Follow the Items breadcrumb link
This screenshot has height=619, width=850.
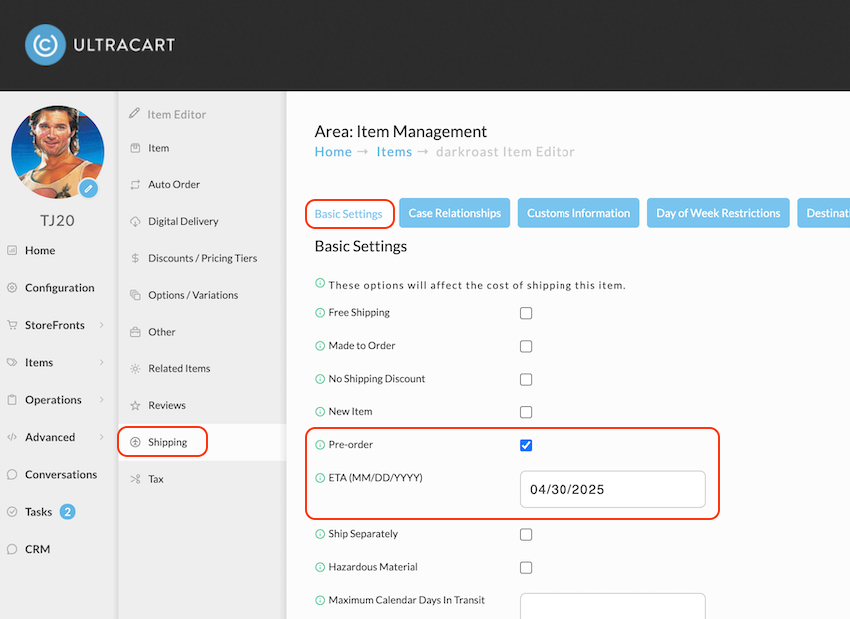tap(394, 152)
